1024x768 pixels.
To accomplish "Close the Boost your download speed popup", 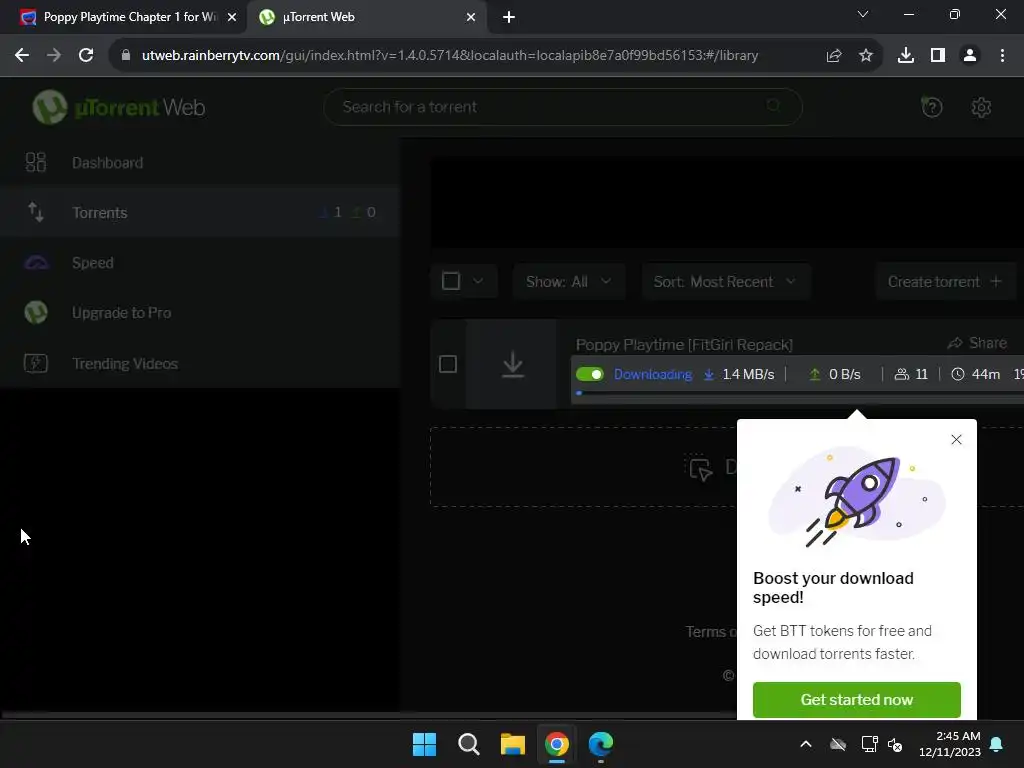I will tap(956, 440).
